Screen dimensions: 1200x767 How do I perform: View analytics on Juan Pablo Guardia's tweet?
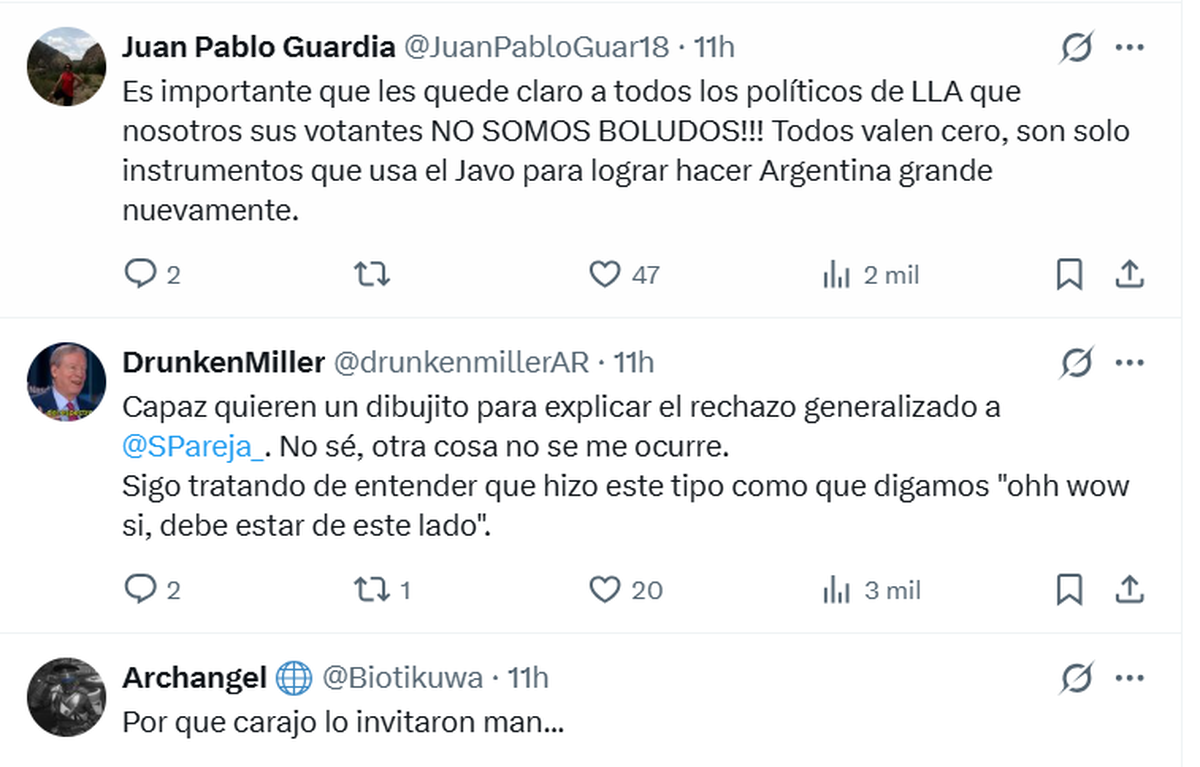tap(836, 275)
